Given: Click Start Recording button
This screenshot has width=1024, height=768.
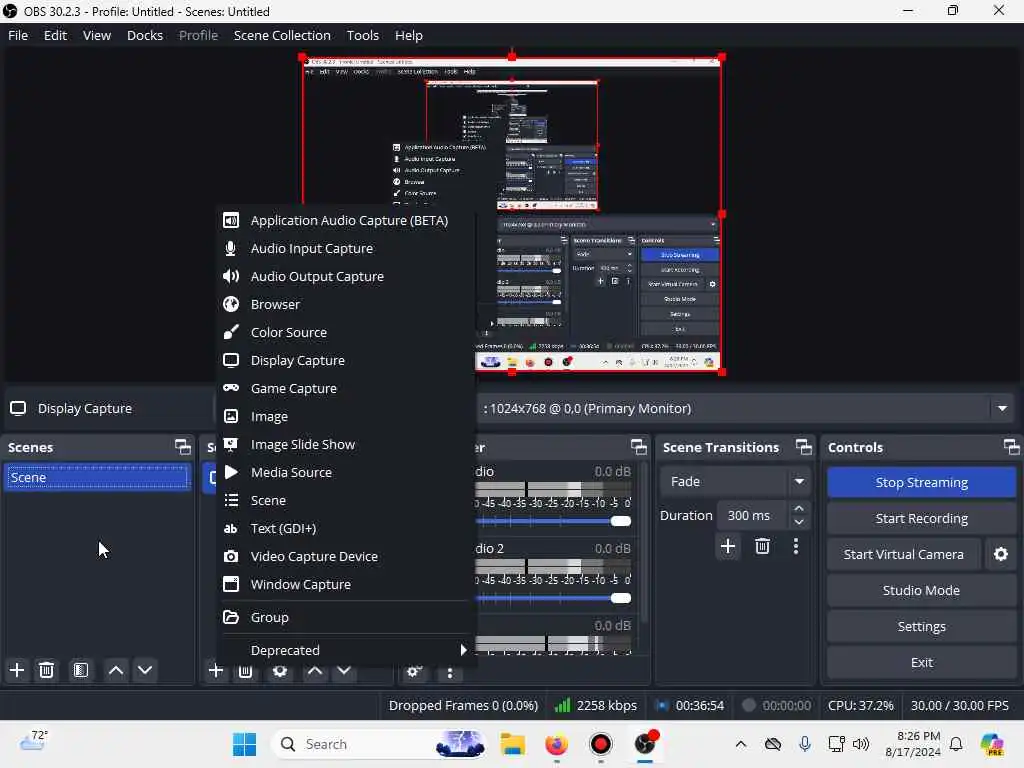Looking at the screenshot, I should click(921, 519).
